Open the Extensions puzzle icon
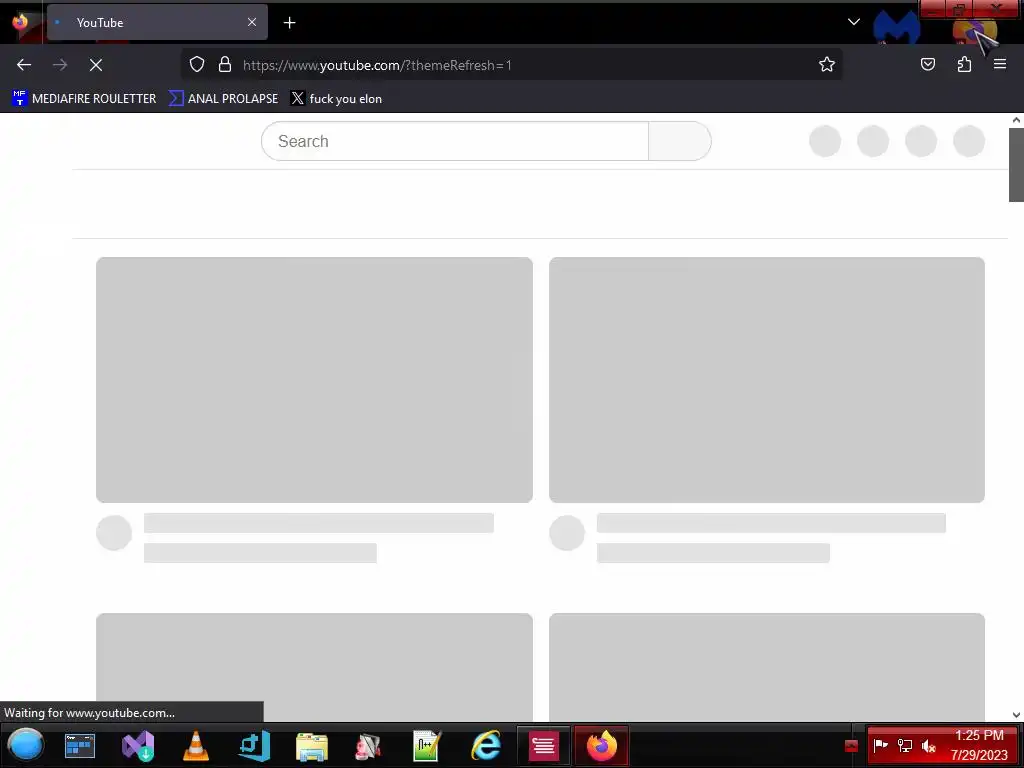Viewport: 1024px width, 768px height. 964,64
